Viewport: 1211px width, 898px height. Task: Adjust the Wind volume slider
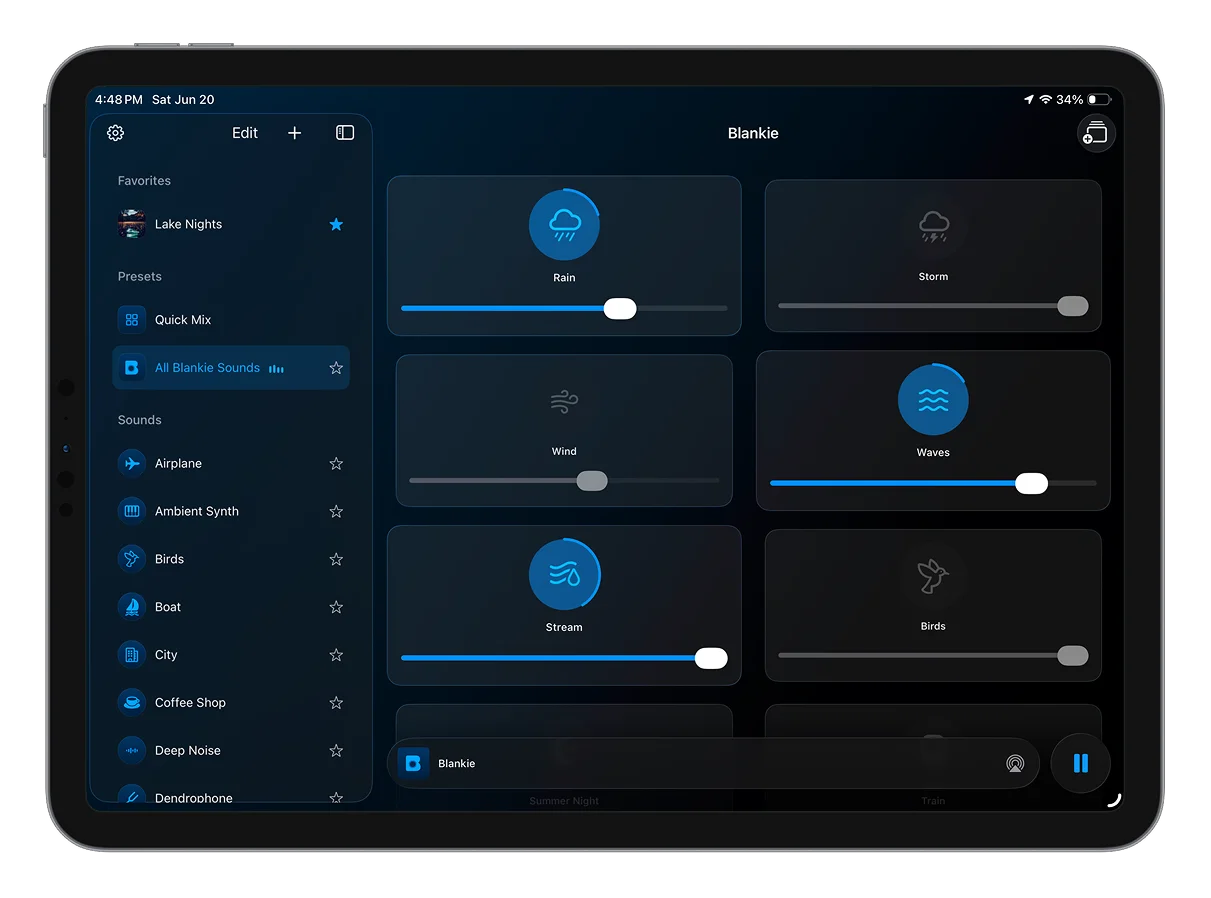point(564,481)
